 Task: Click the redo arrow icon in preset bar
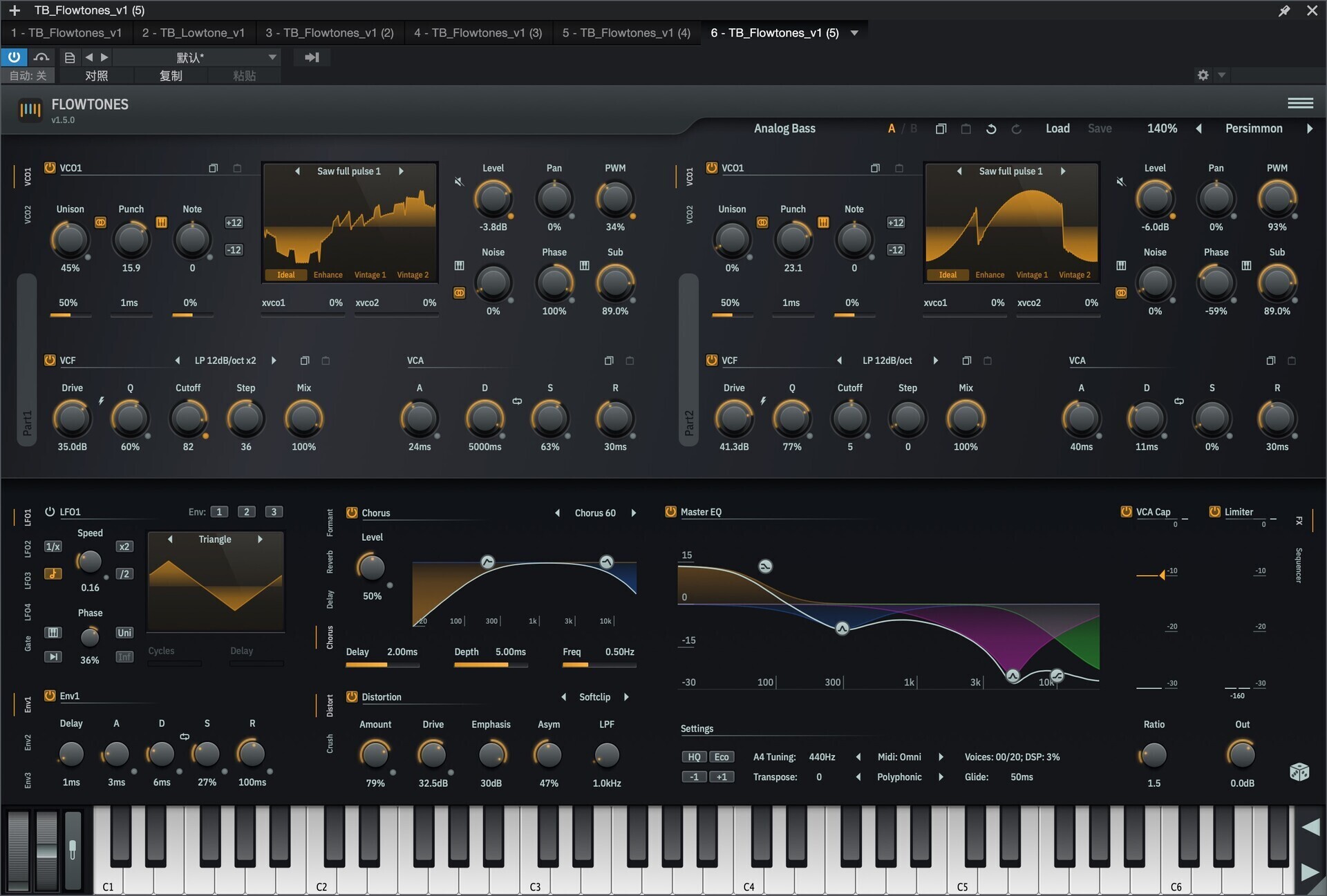1016,129
